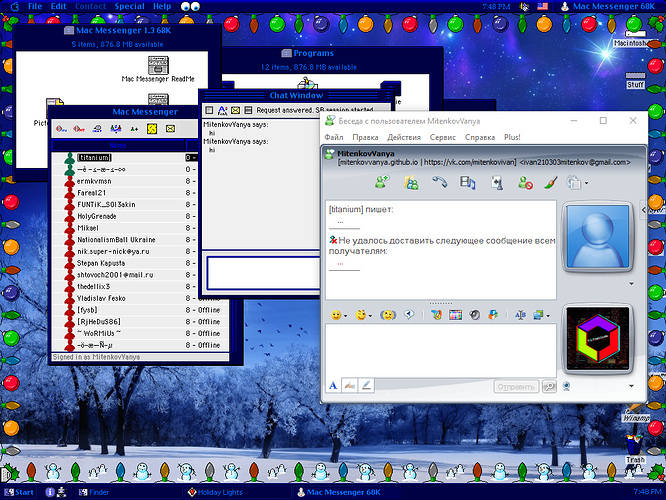Open the Правка menu
Viewport: 666px width, 500px height.
[x=365, y=137]
